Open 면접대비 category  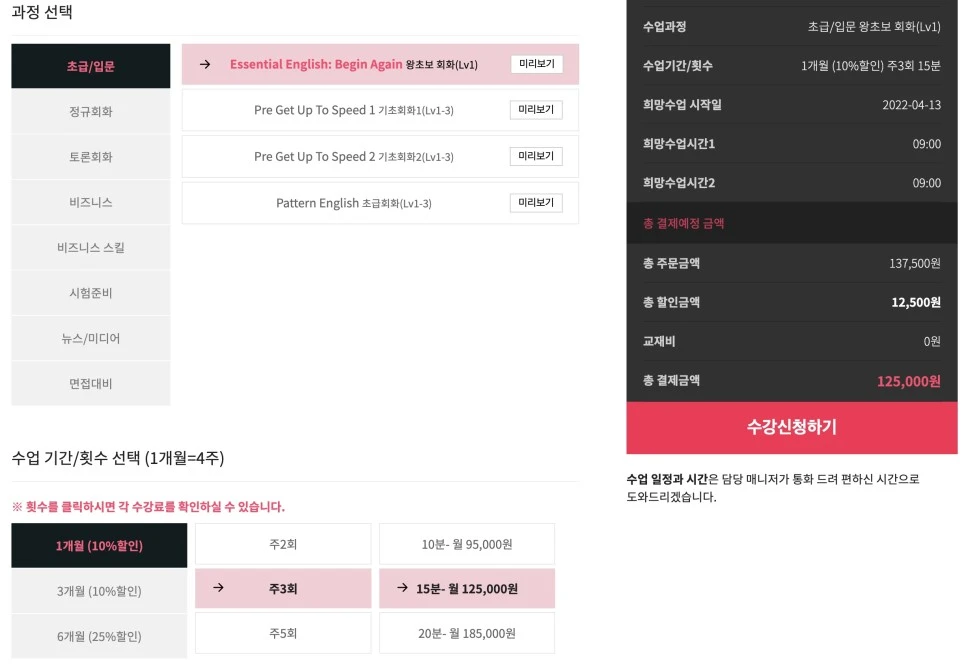(91, 384)
